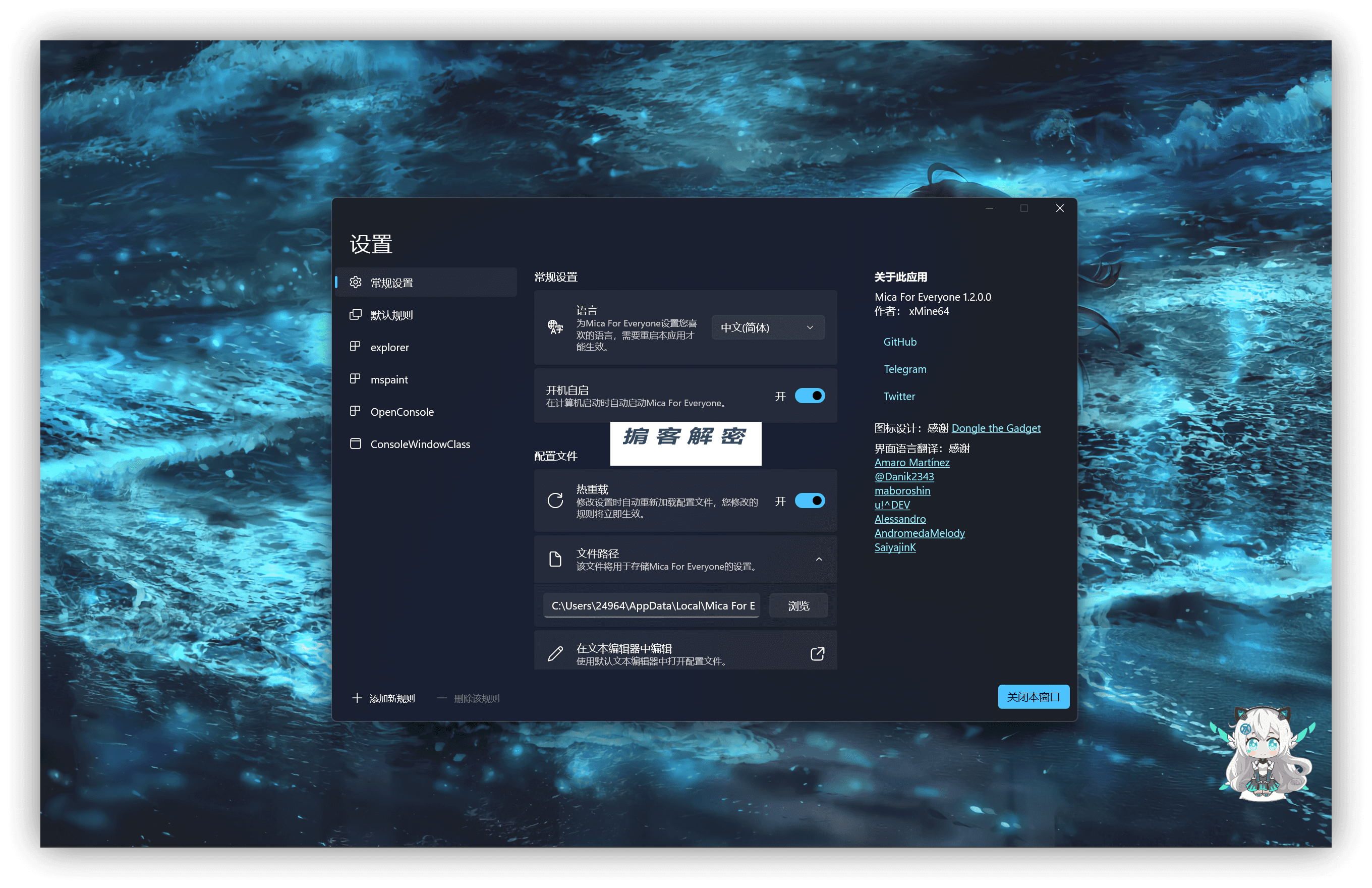Click the gear icon beside 常规设置
The height and width of the screenshot is (888, 1372).
click(356, 282)
